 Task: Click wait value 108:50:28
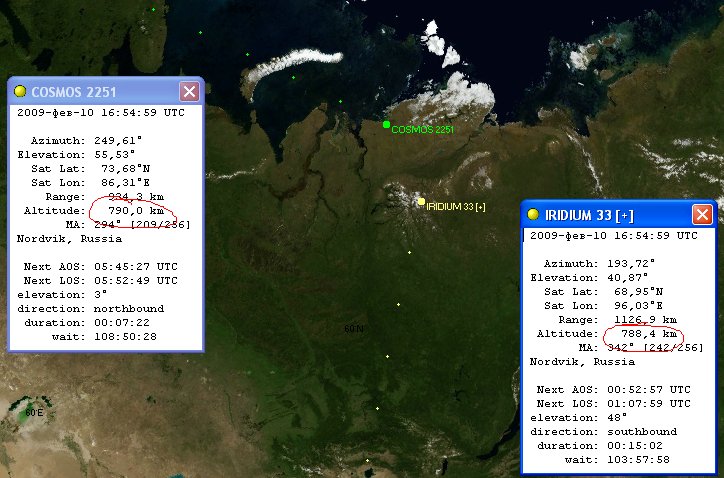(125, 336)
